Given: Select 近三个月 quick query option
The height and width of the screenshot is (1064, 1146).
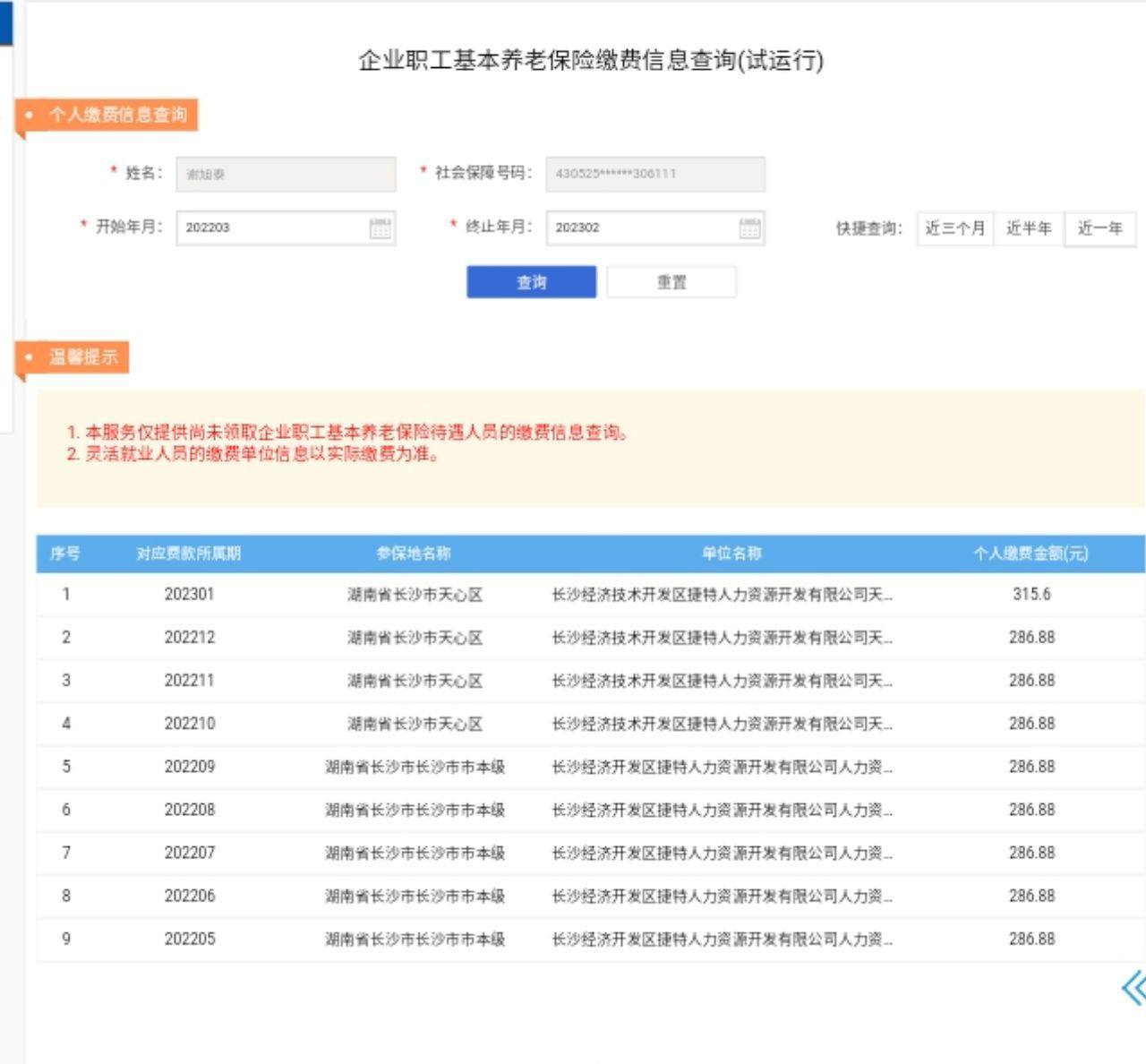Looking at the screenshot, I should (x=954, y=228).
